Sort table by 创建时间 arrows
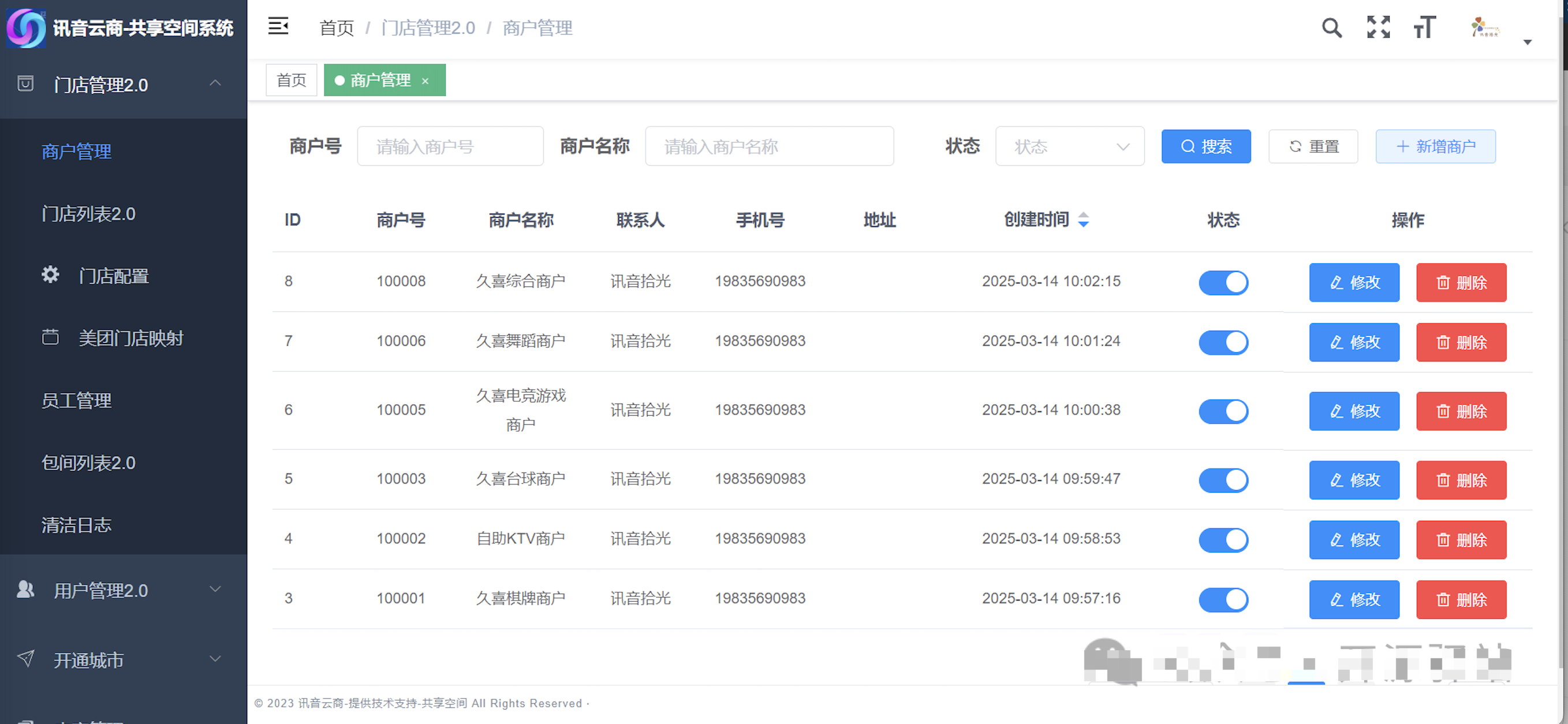Viewport: 1568px width, 724px height. tap(1083, 220)
